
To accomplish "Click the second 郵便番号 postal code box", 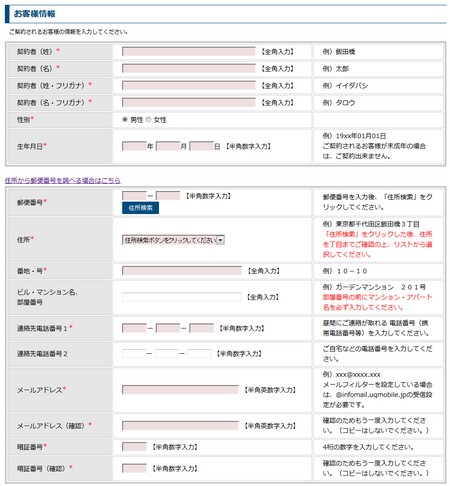I will [168, 195].
